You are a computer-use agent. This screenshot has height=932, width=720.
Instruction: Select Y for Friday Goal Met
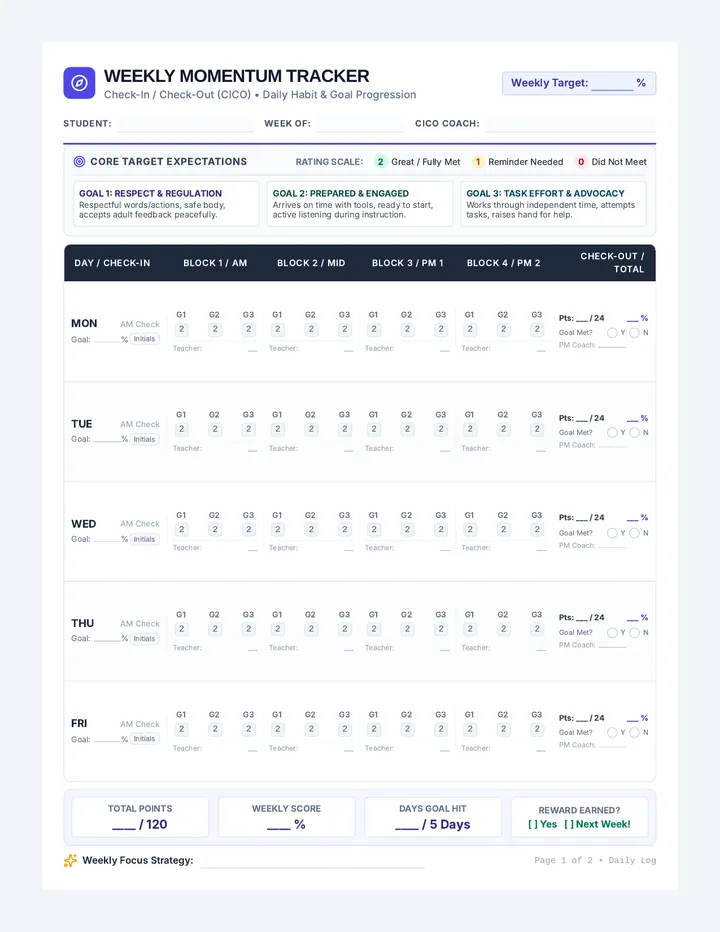[x=612, y=733]
